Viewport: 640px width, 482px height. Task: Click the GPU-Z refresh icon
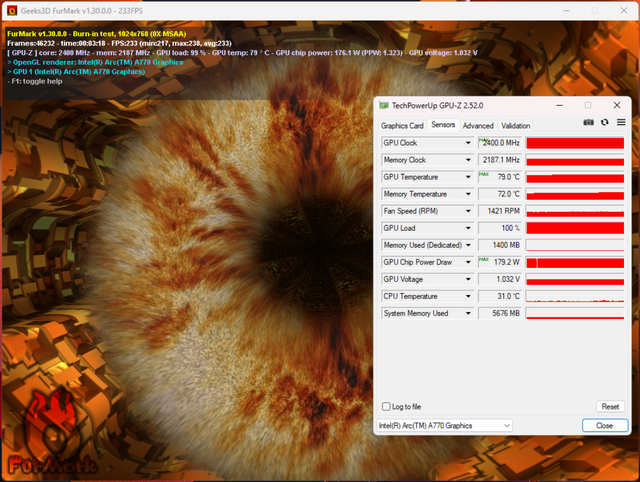click(604, 122)
